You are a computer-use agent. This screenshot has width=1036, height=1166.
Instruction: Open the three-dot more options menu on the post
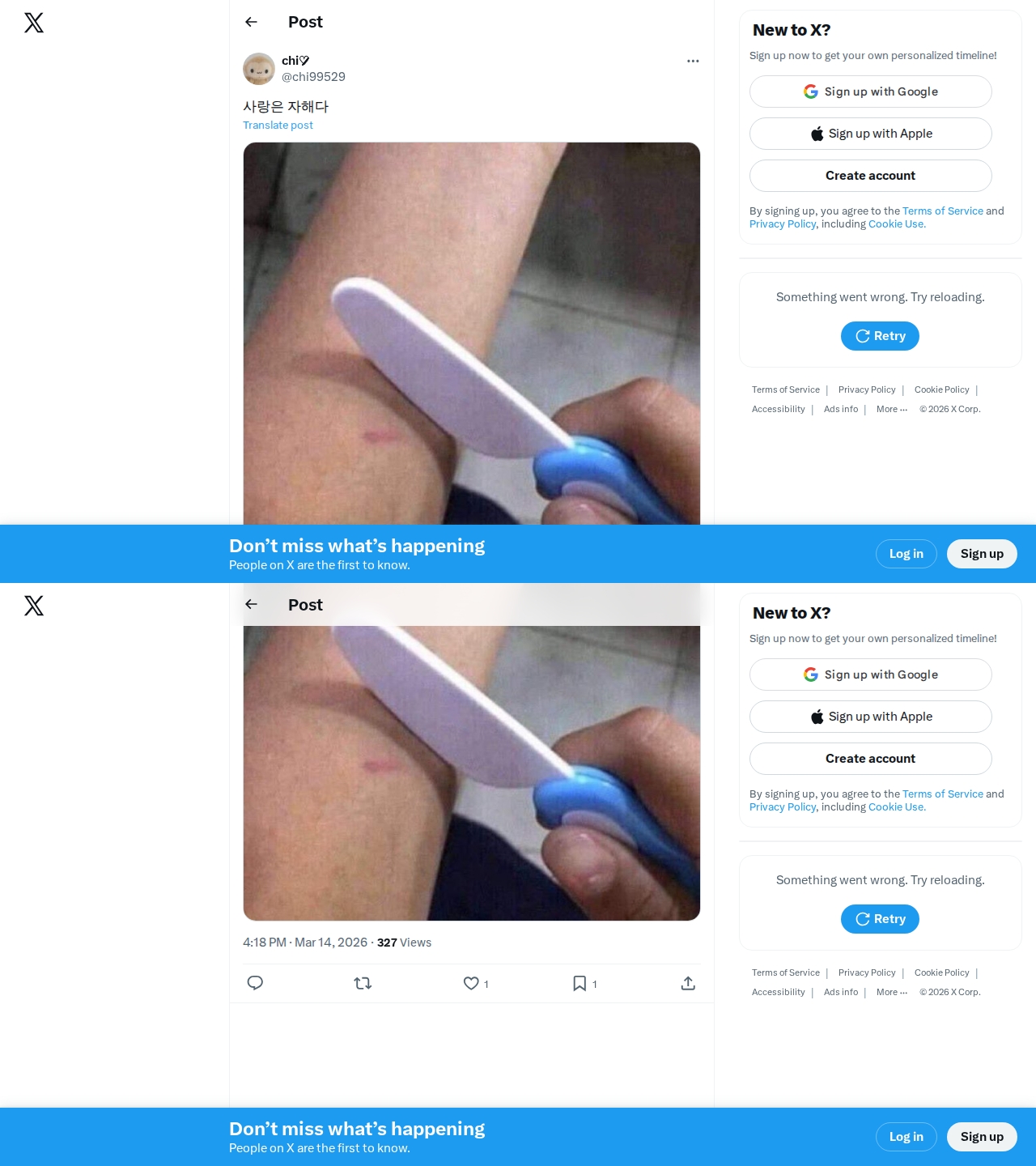[x=693, y=61]
